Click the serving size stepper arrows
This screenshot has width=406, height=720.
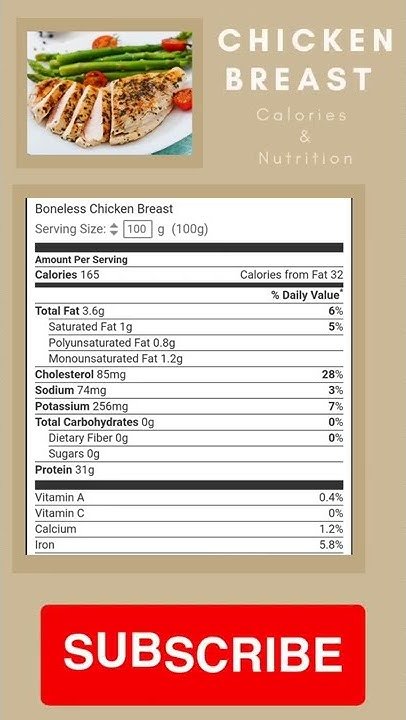click(114, 229)
